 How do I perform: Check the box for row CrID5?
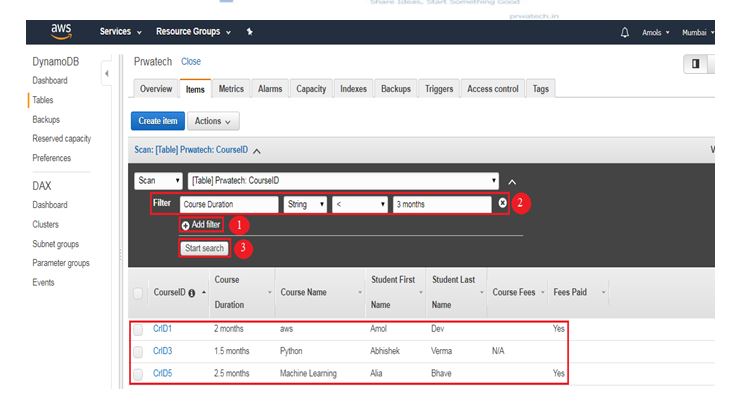[x=138, y=374]
